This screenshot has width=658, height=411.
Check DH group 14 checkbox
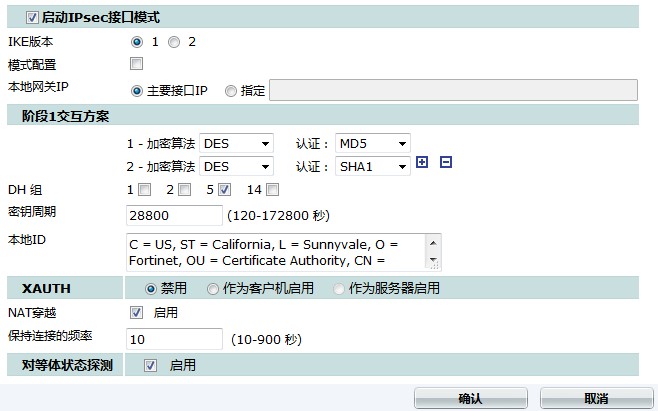tap(273, 190)
